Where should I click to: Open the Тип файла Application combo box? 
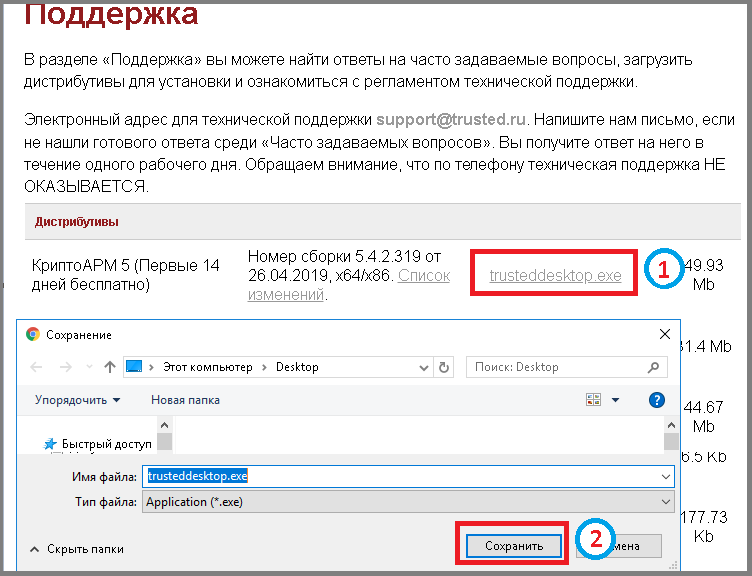408,502
